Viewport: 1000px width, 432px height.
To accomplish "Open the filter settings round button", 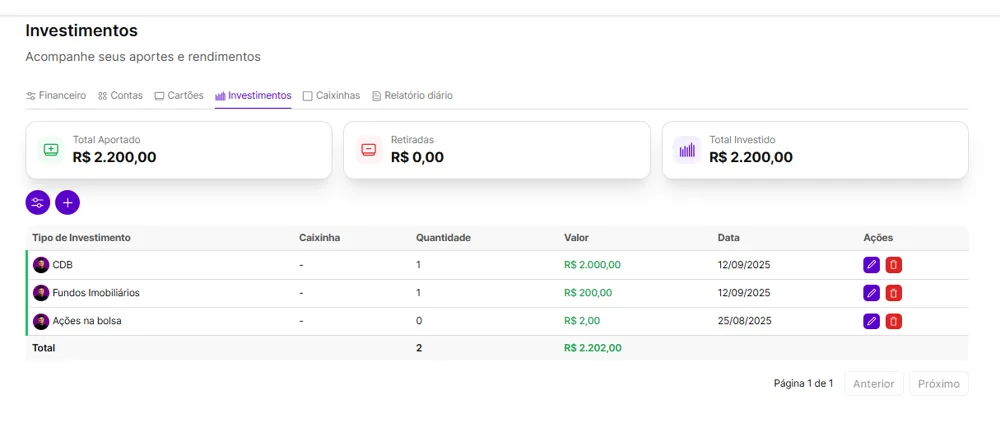I will pos(38,202).
